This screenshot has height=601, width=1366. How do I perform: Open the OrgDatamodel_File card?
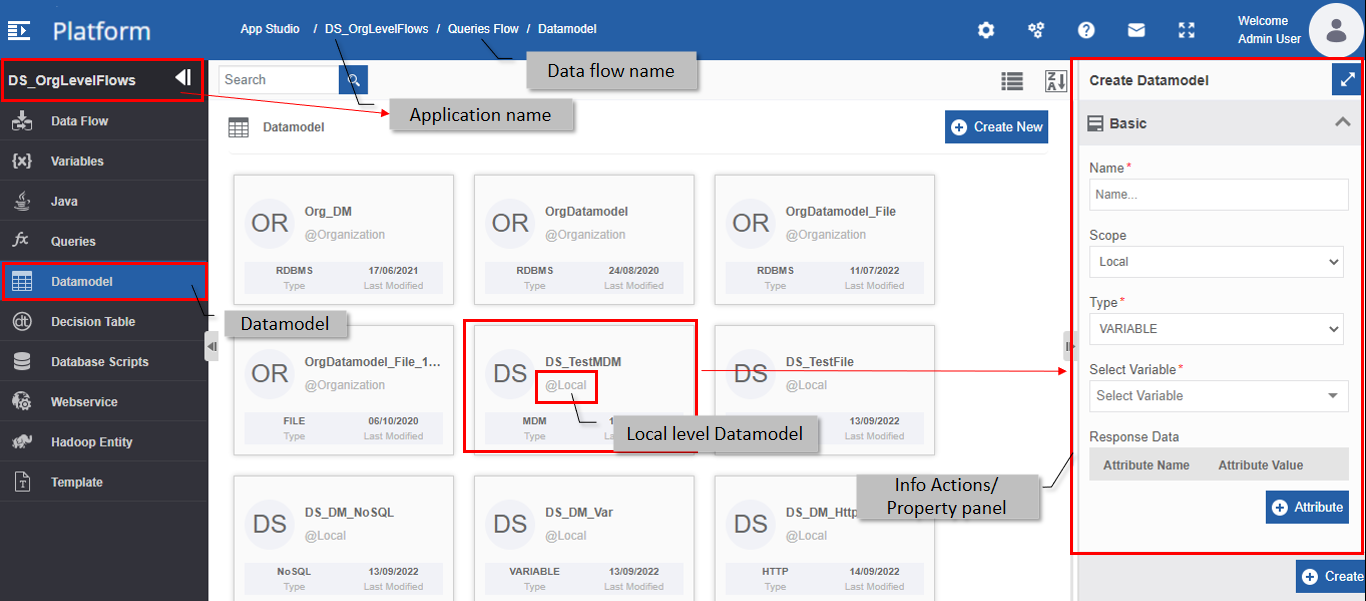(824, 239)
